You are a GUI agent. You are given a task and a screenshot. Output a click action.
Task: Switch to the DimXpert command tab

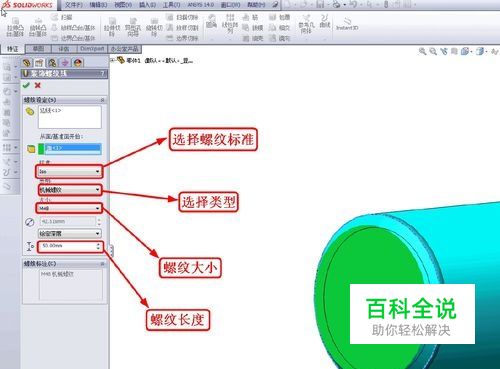point(92,49)
